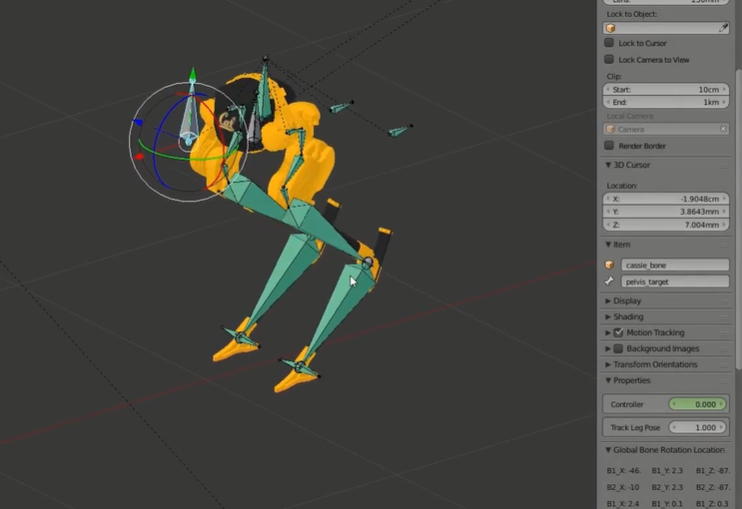The height and width of the screenshot is (509, 742).
Task: Enable the Render Border checkbox
Action: [x=609, y=146]
